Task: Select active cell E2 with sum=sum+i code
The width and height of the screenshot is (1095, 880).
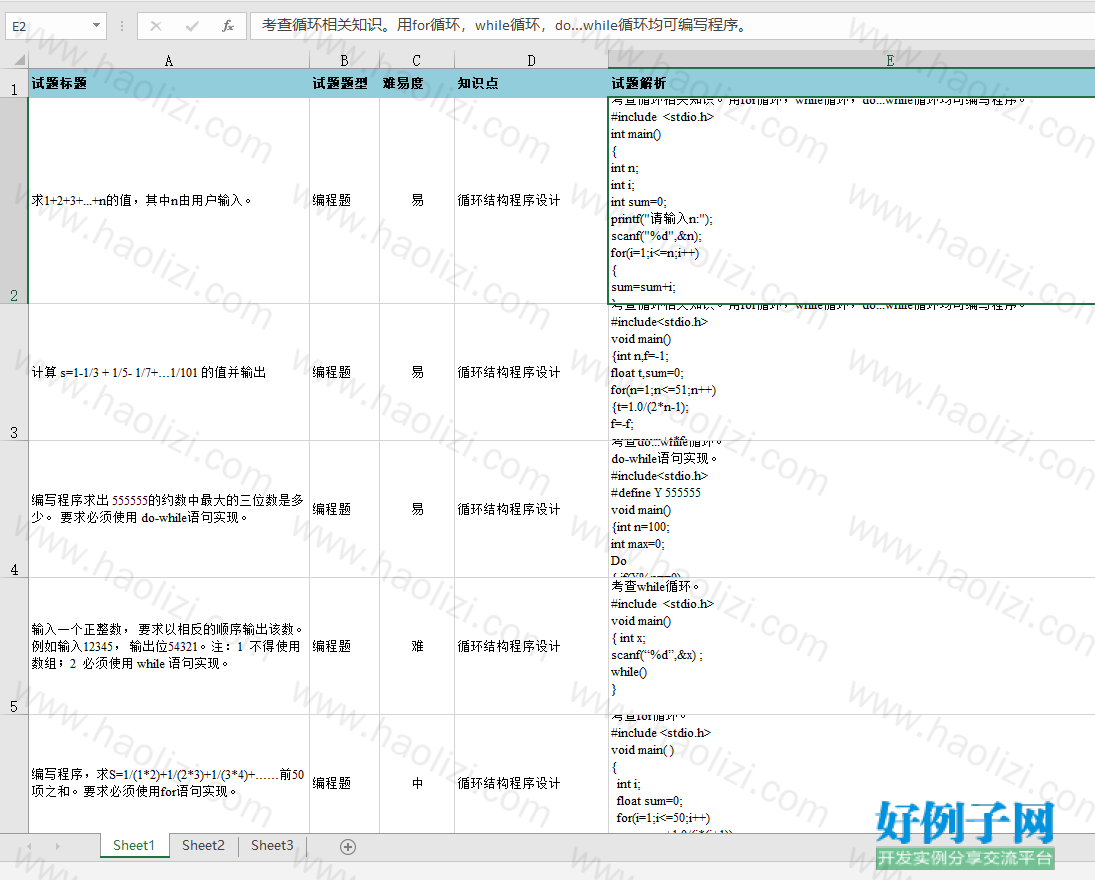Action: [x=852, y=200]
